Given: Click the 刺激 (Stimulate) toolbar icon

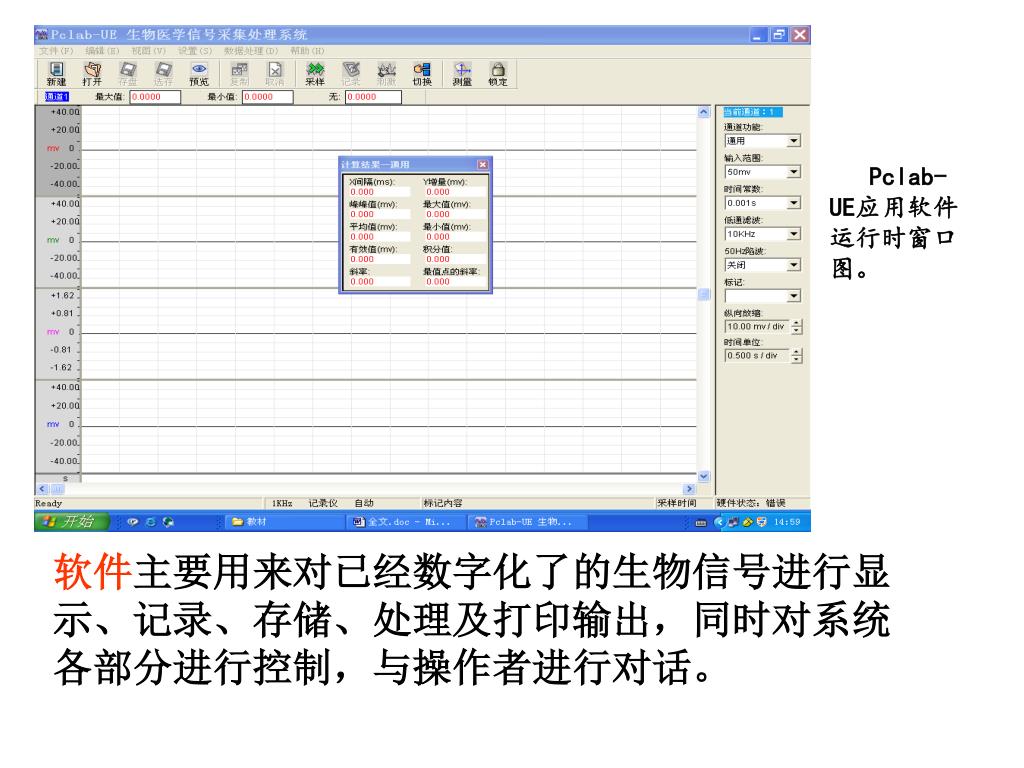Looking at the screenshot, I should pos(387,74).
